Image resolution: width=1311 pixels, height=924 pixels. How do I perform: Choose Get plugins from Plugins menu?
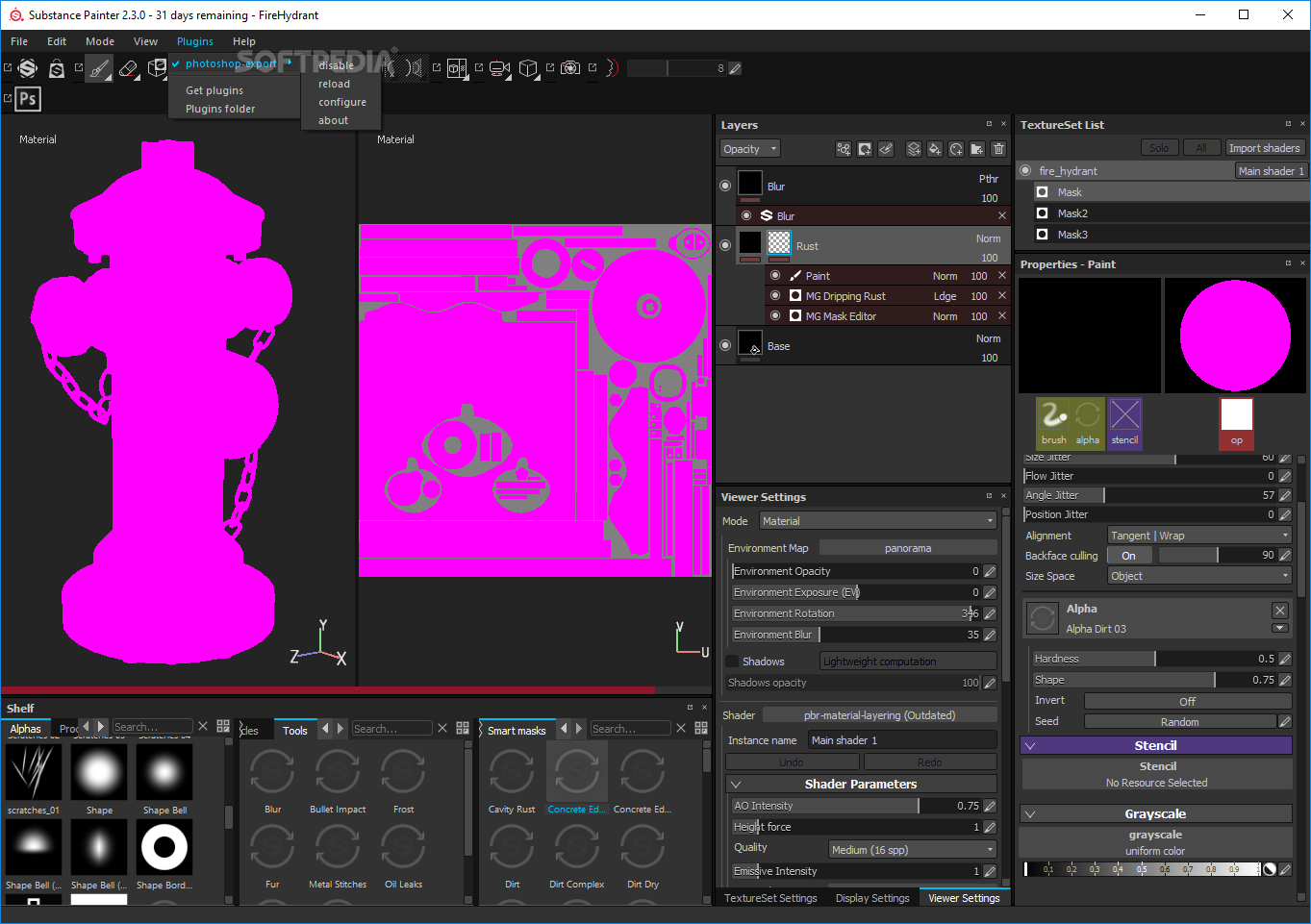214,90
